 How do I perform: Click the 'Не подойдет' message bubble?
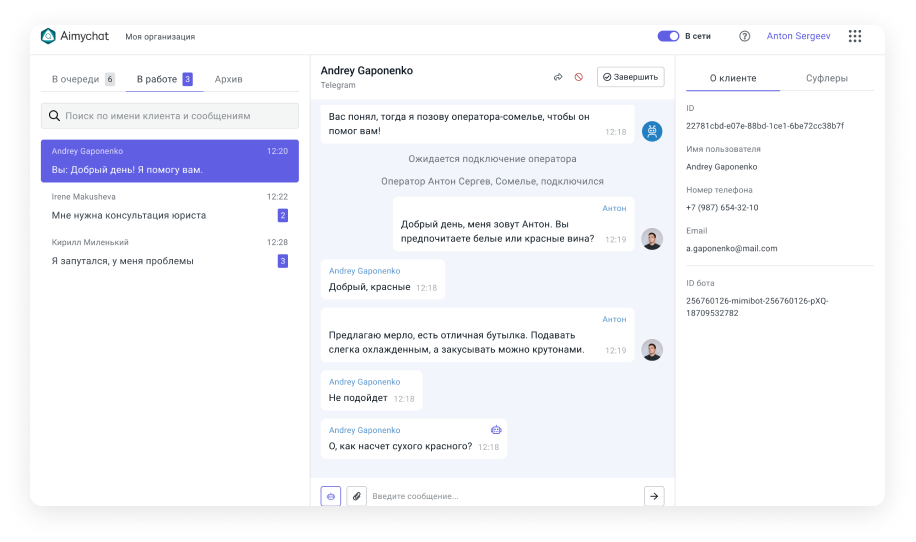coord(372,391)
